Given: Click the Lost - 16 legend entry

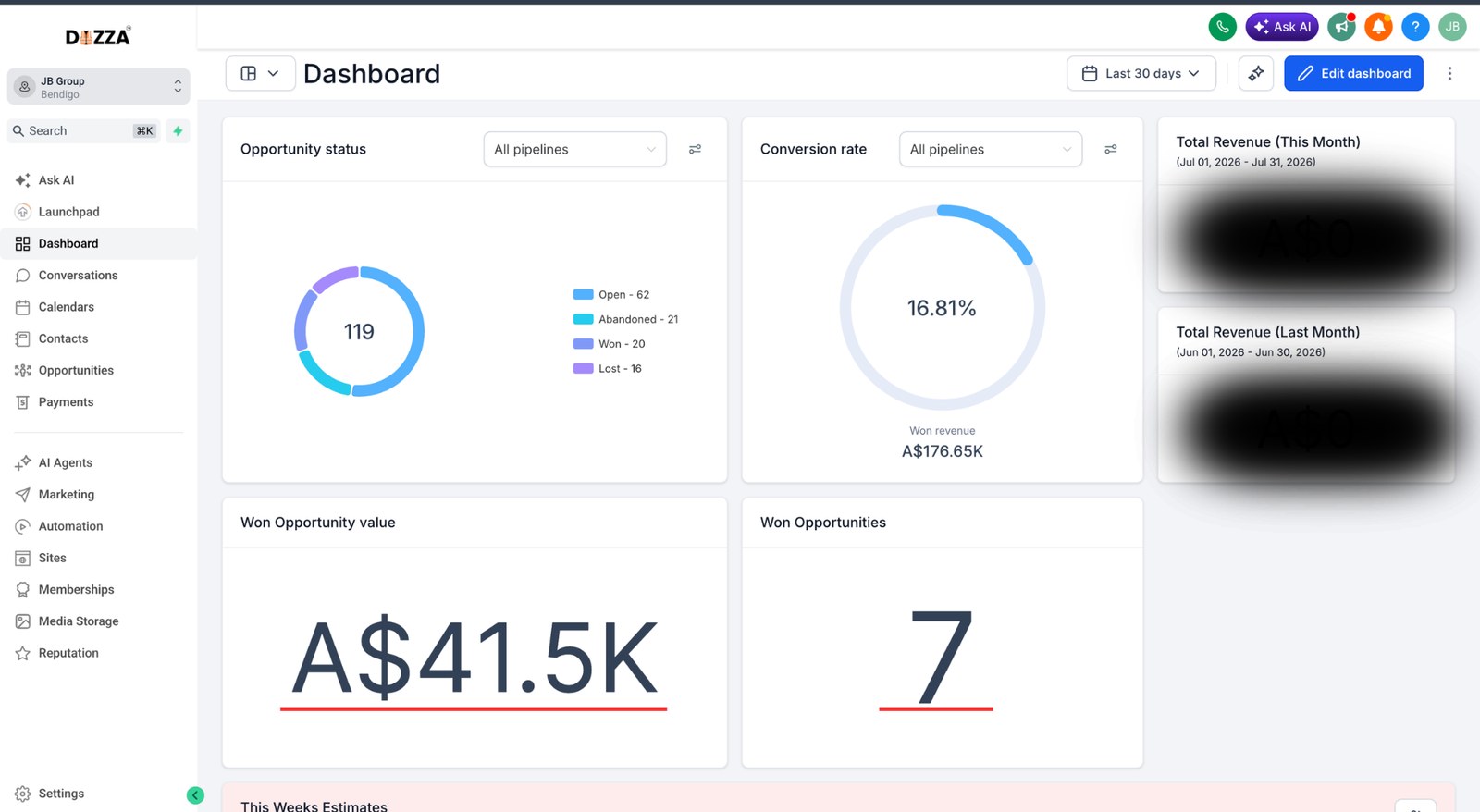Looking at the screenshot, I should pyautogui.click(x=608, y=368).
